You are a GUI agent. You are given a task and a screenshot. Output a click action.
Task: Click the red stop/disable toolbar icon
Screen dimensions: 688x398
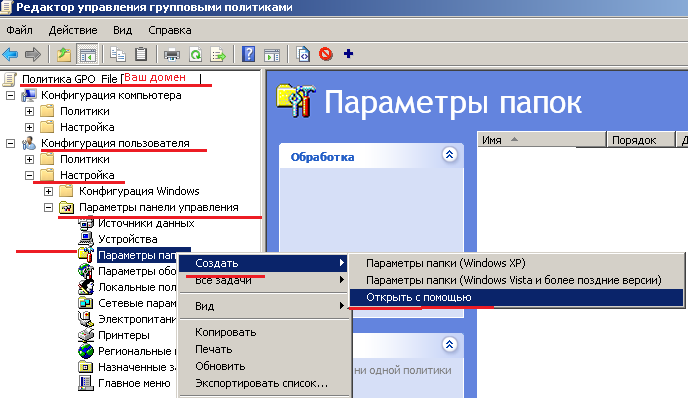point(326,54)
